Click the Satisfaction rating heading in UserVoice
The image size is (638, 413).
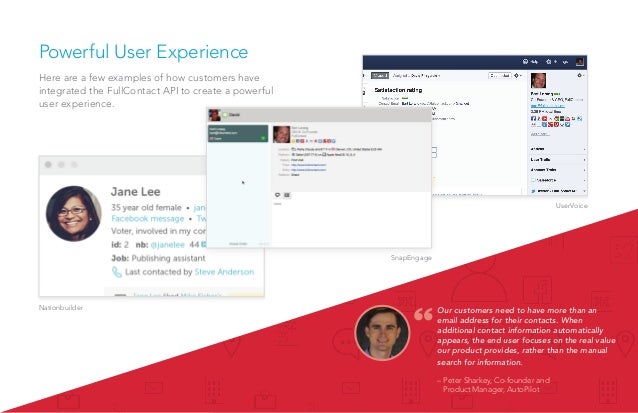(x=398, y=90)
